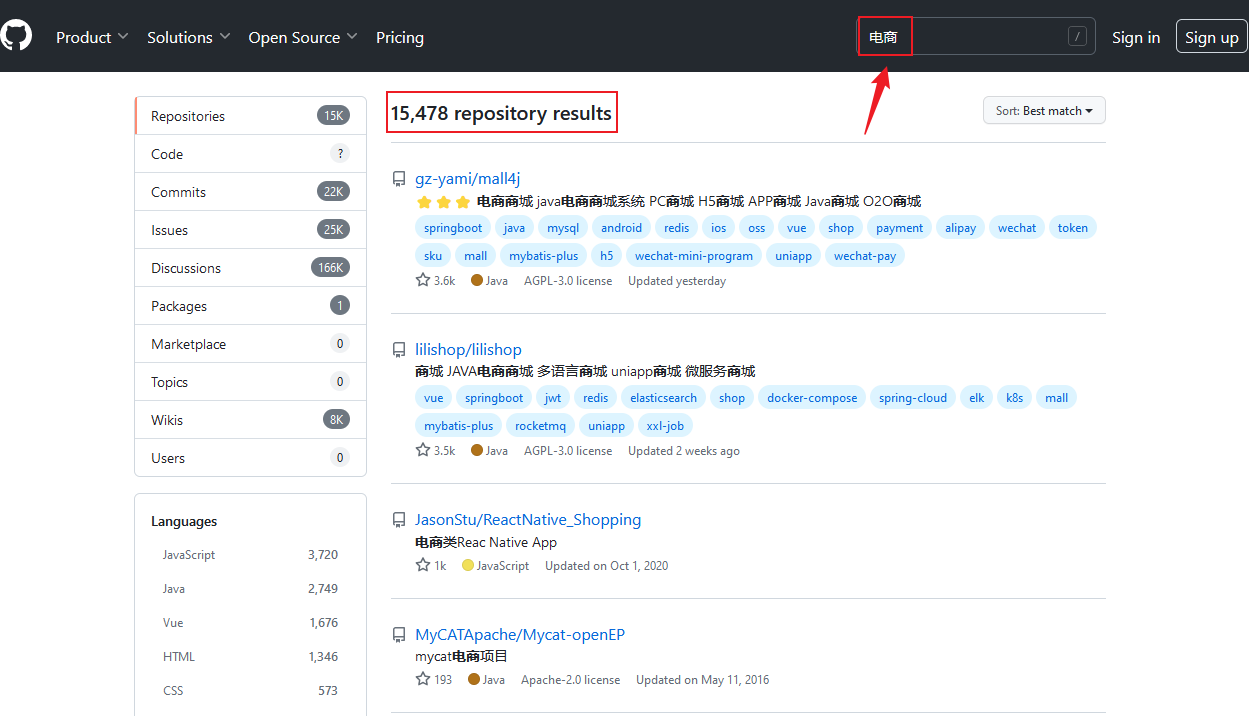Click the token topic tag
Viewport: 1249px width, 716px height.
1073,228
